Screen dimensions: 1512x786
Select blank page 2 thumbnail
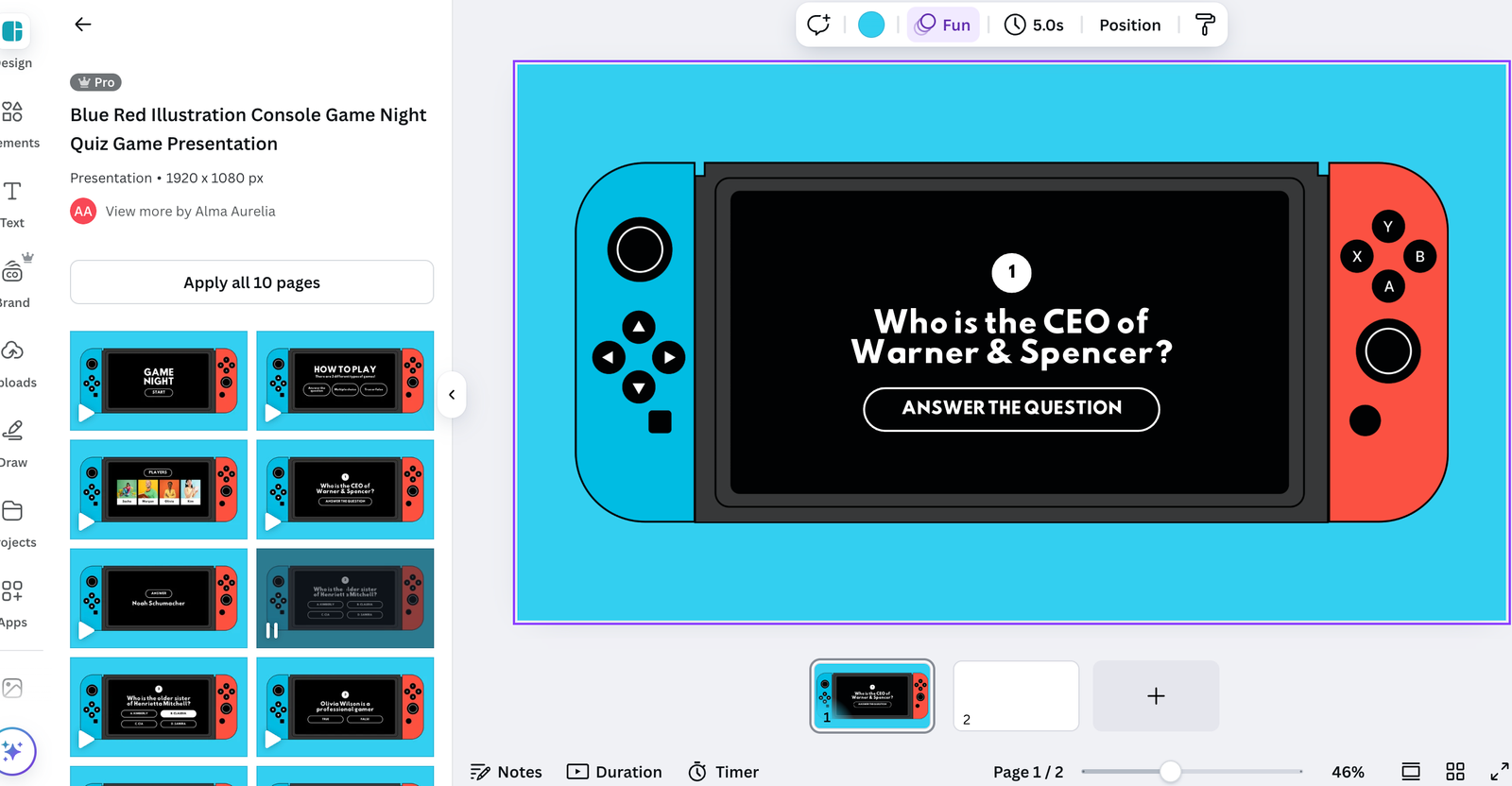[x=1016, y=696]
